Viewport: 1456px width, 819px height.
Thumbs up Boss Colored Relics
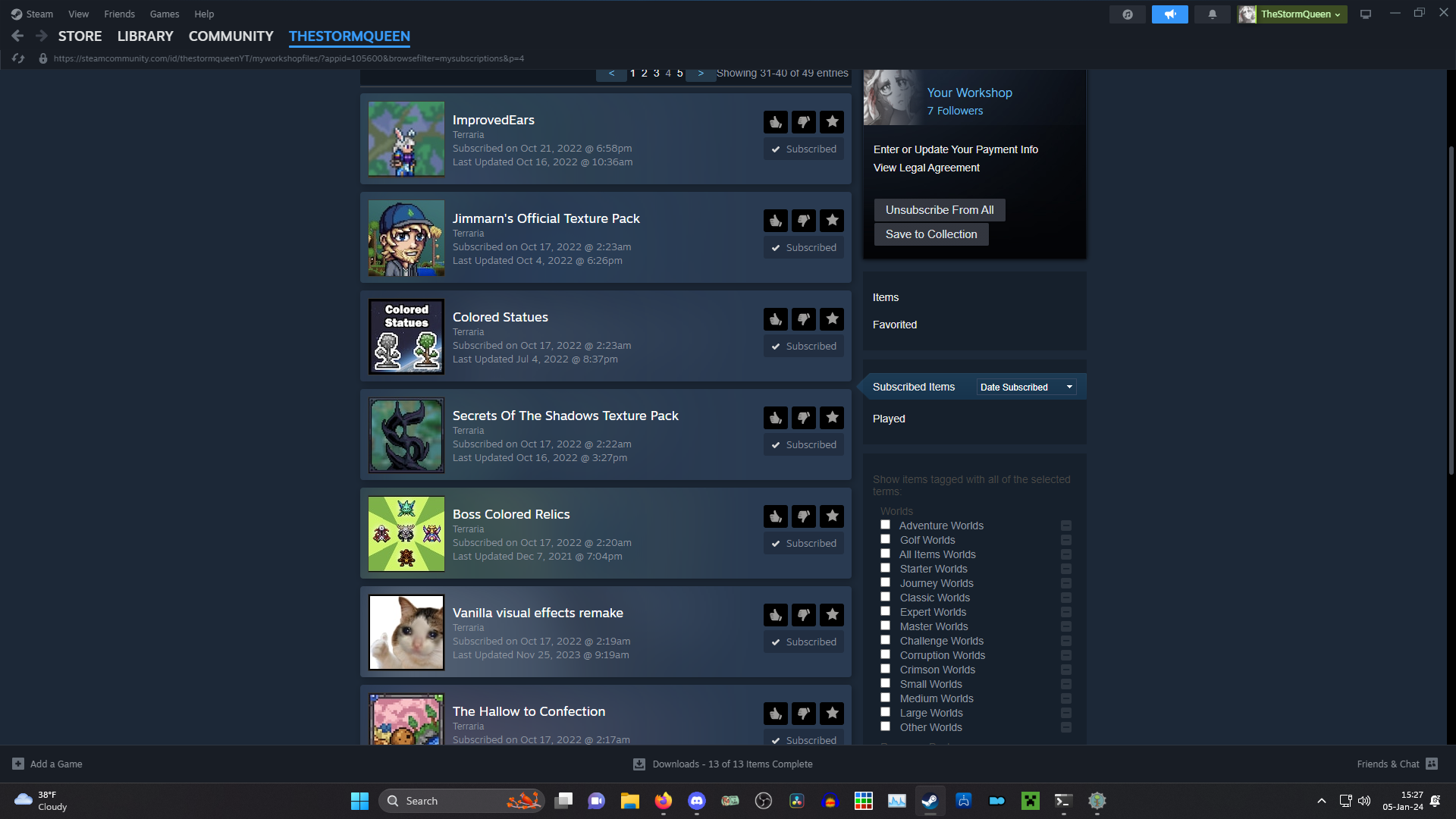(x=775, y=516)
